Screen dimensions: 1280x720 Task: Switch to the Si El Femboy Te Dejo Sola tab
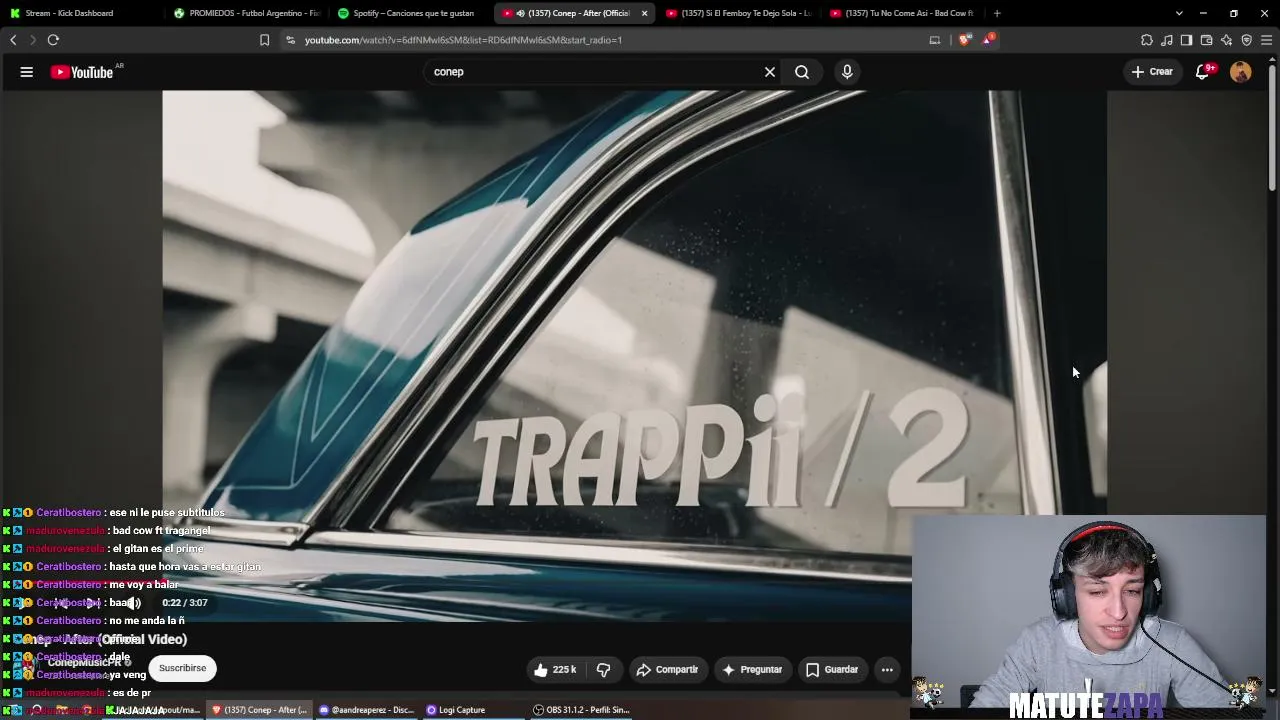tap(738, 13)
